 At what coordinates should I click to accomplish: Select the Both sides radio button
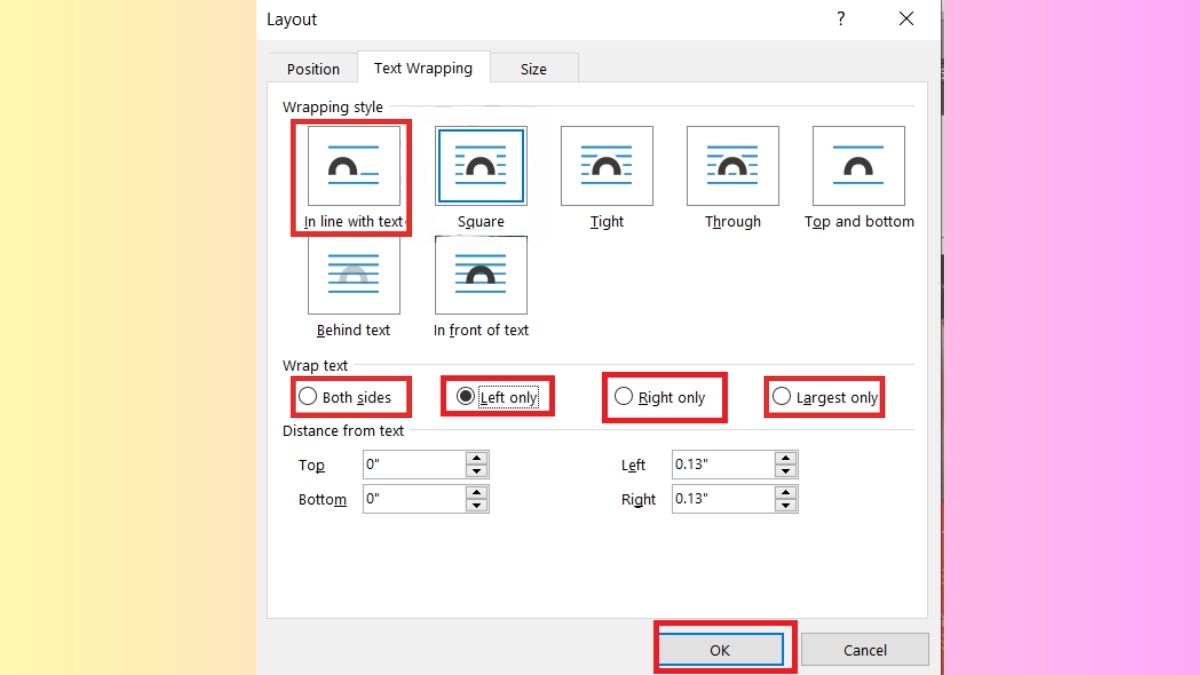point(308,397)
